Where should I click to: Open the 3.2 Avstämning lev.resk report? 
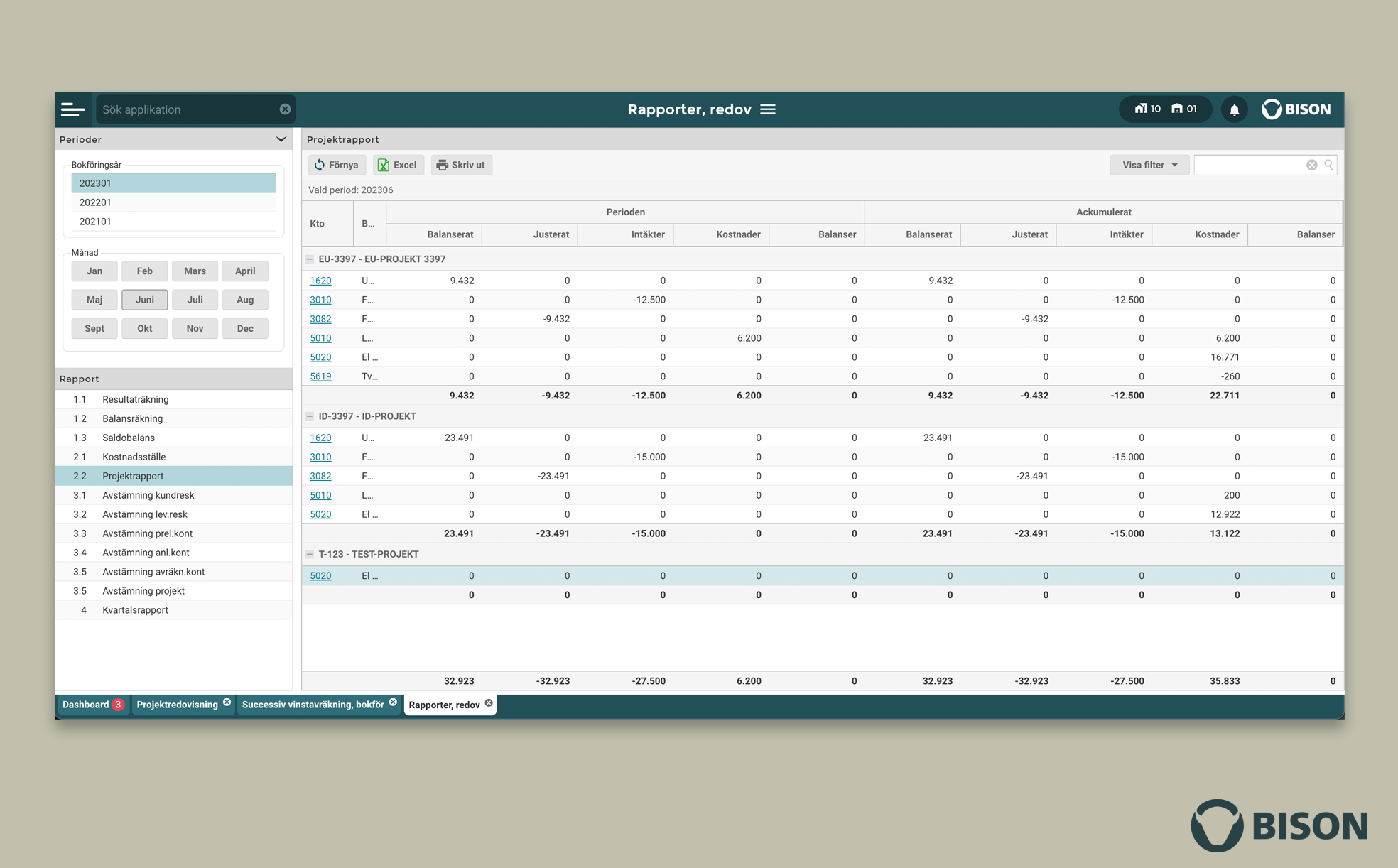click(173, 514)
